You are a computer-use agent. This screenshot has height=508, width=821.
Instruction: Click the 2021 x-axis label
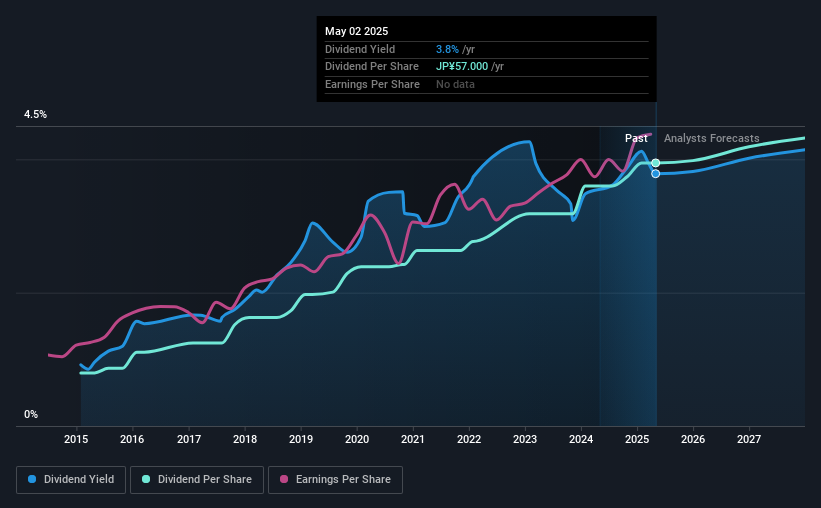click(413, 439)
